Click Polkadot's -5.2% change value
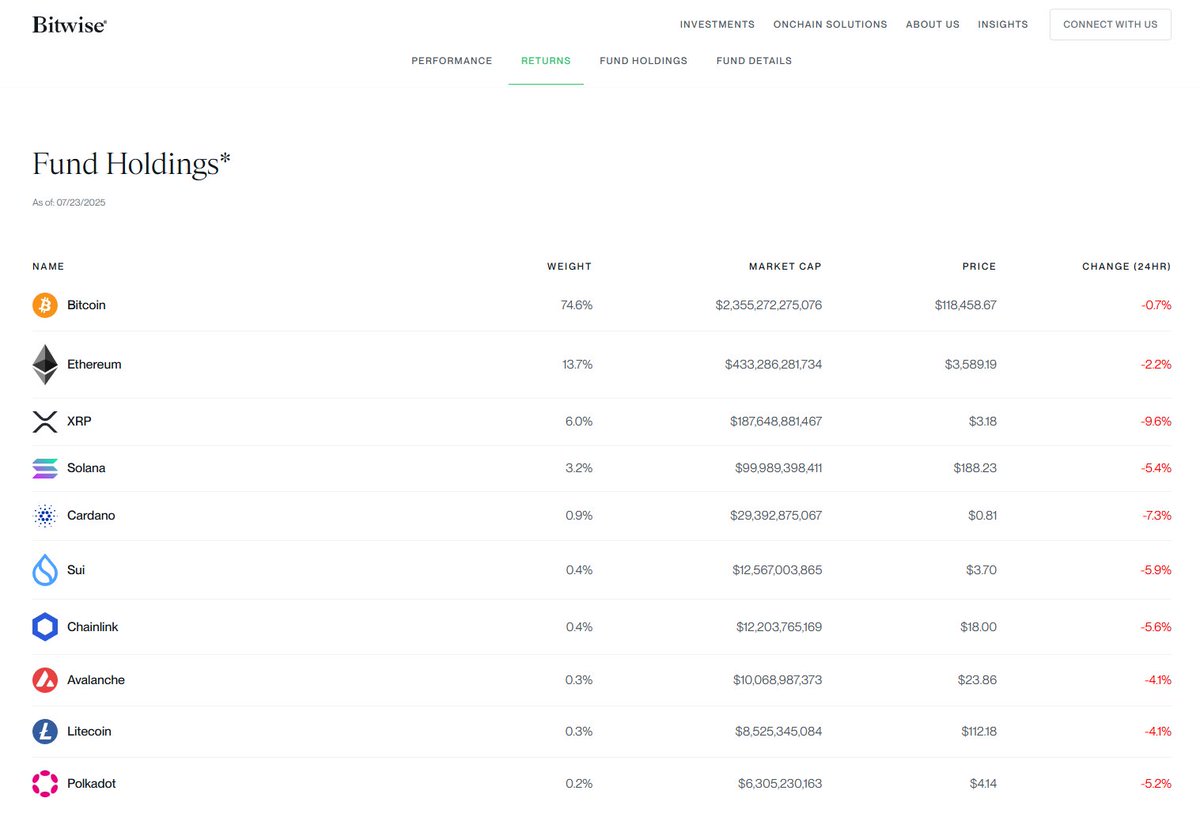Image resolution: width=1200 pixels, height=817 pixels. click(x=1156, y=784)
